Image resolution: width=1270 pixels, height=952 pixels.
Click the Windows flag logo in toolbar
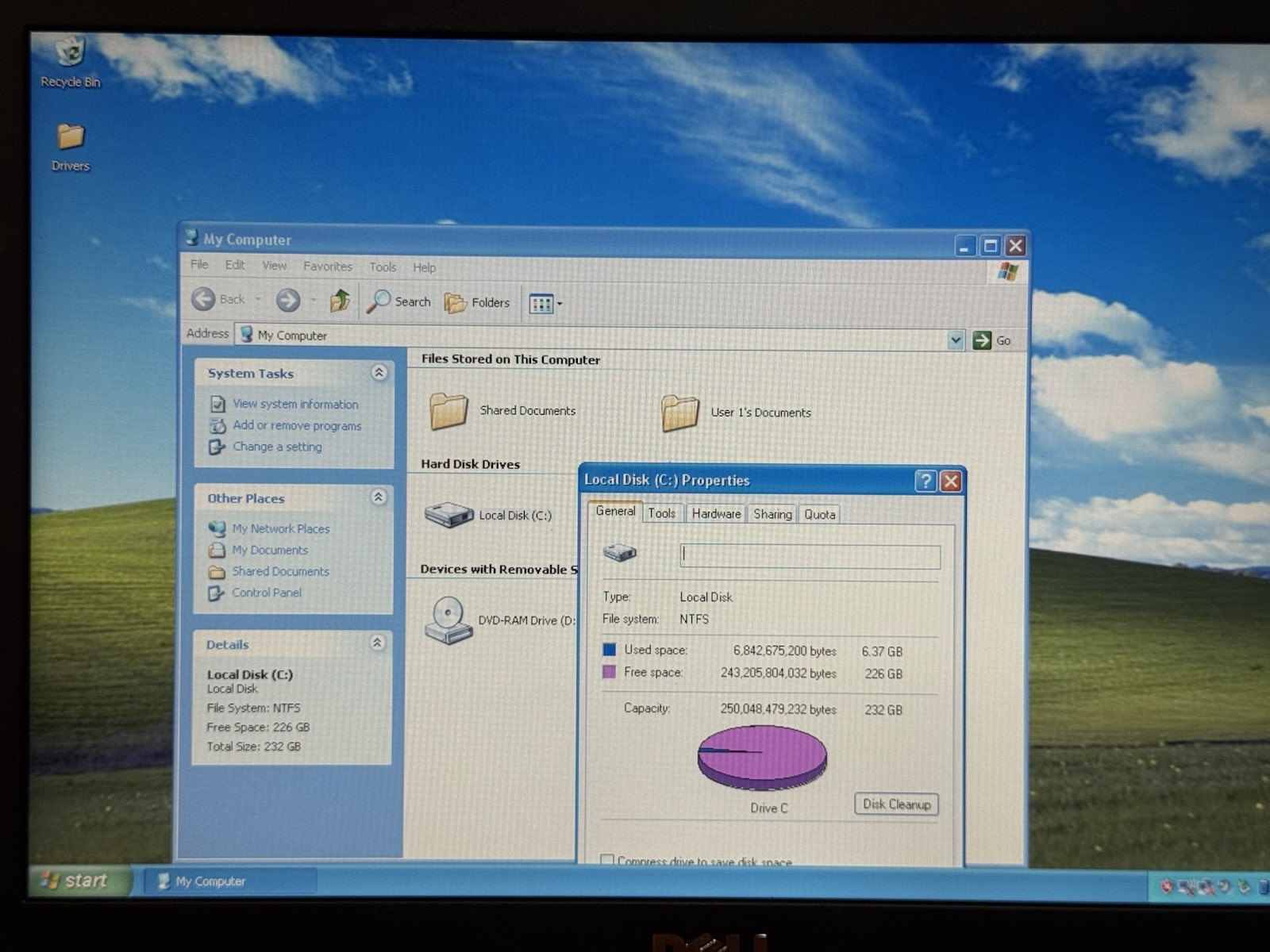pyautogui.click(x=1008, y=272)
